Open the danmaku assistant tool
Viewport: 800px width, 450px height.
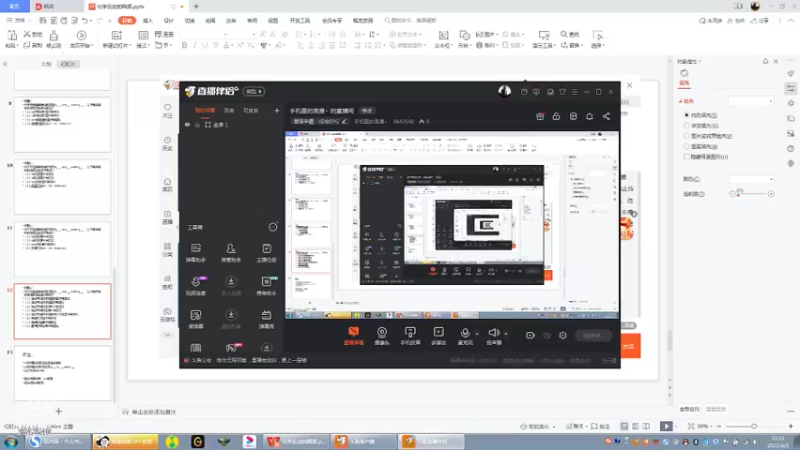[x=196, y=253]
